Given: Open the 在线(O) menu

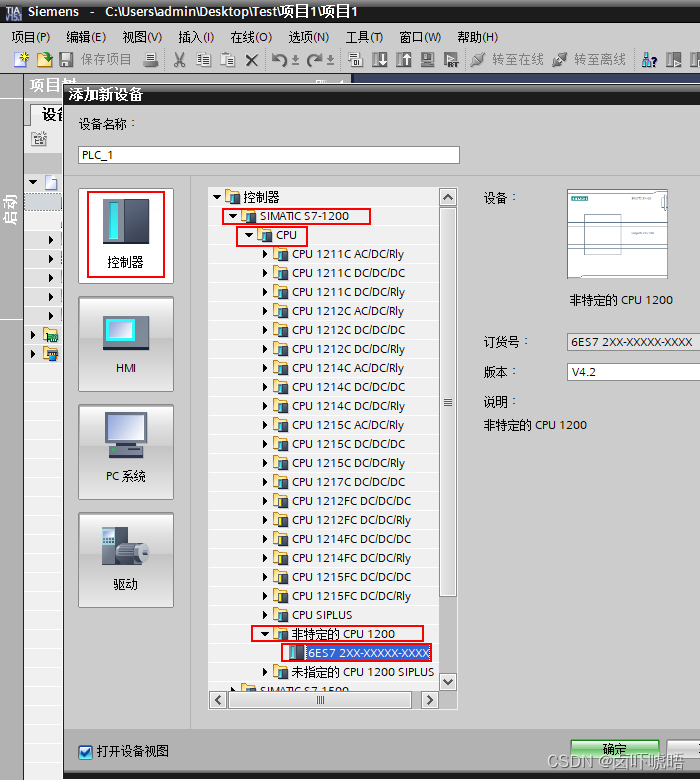Looking at the screenshot, I should [x=251, y=37].
